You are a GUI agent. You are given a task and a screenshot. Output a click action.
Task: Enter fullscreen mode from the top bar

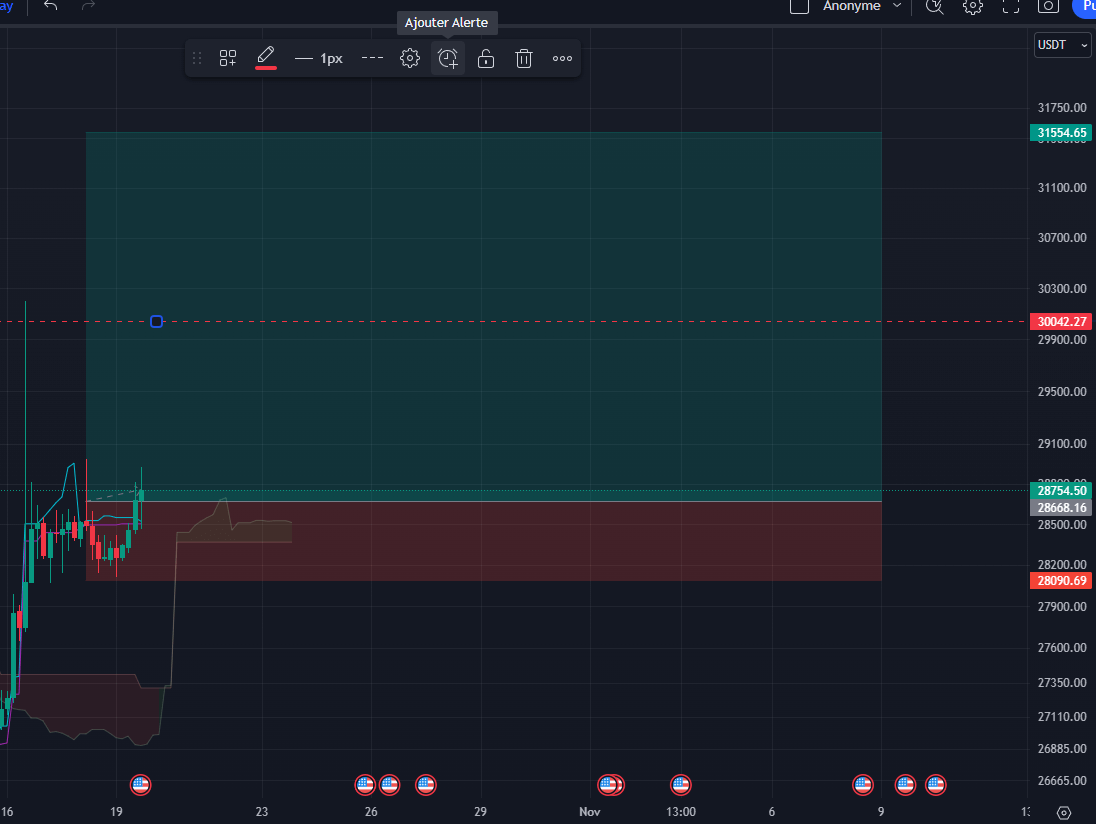(x=1010, y=7)
